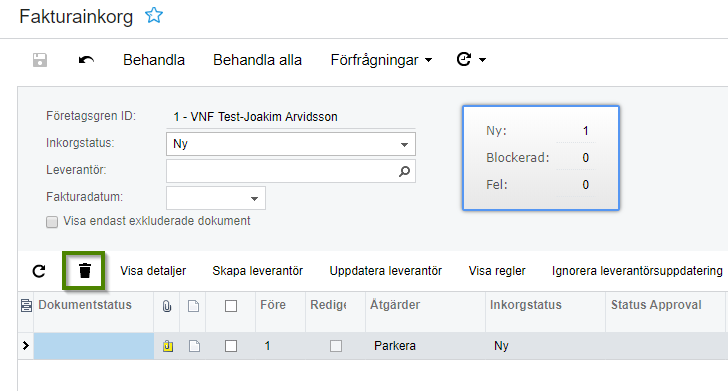This screenshot has width=728, height=391.
Task: Add Fakturainkorg to favorites with star icon
Action: 154,15
